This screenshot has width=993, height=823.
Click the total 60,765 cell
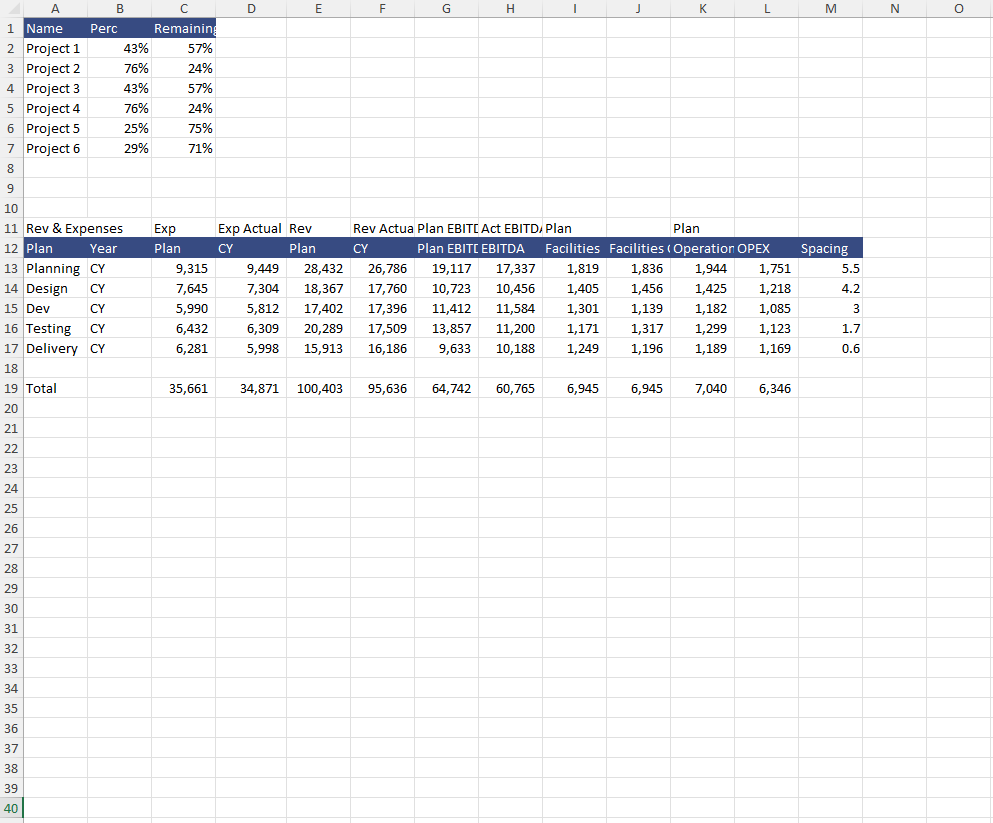510,388
